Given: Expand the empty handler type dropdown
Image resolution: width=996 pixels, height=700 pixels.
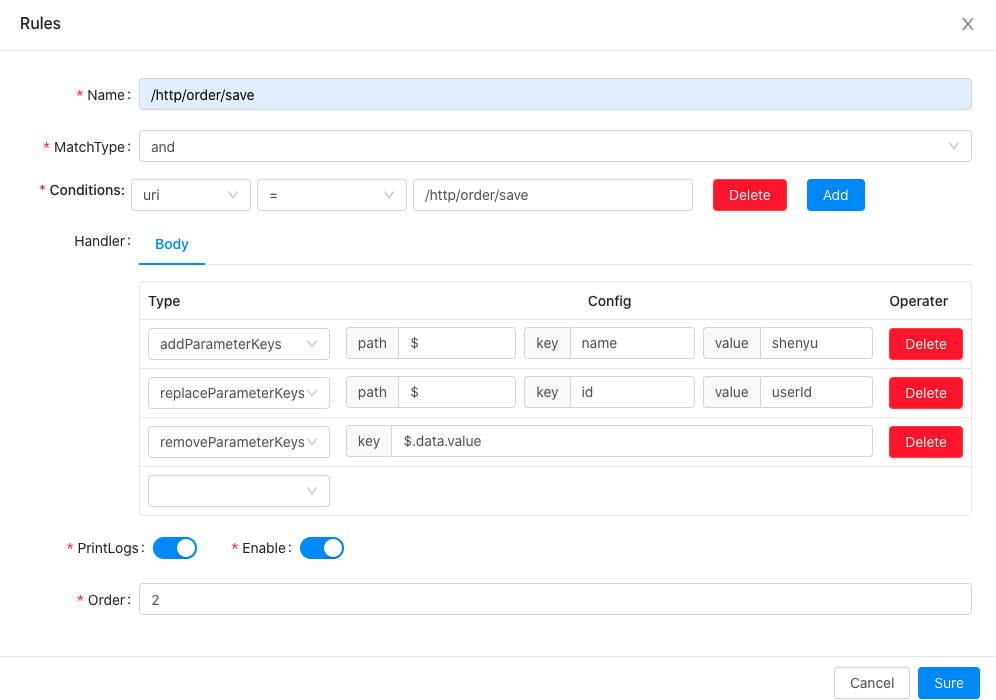Looking at the screenshot, I should [238, 491].
